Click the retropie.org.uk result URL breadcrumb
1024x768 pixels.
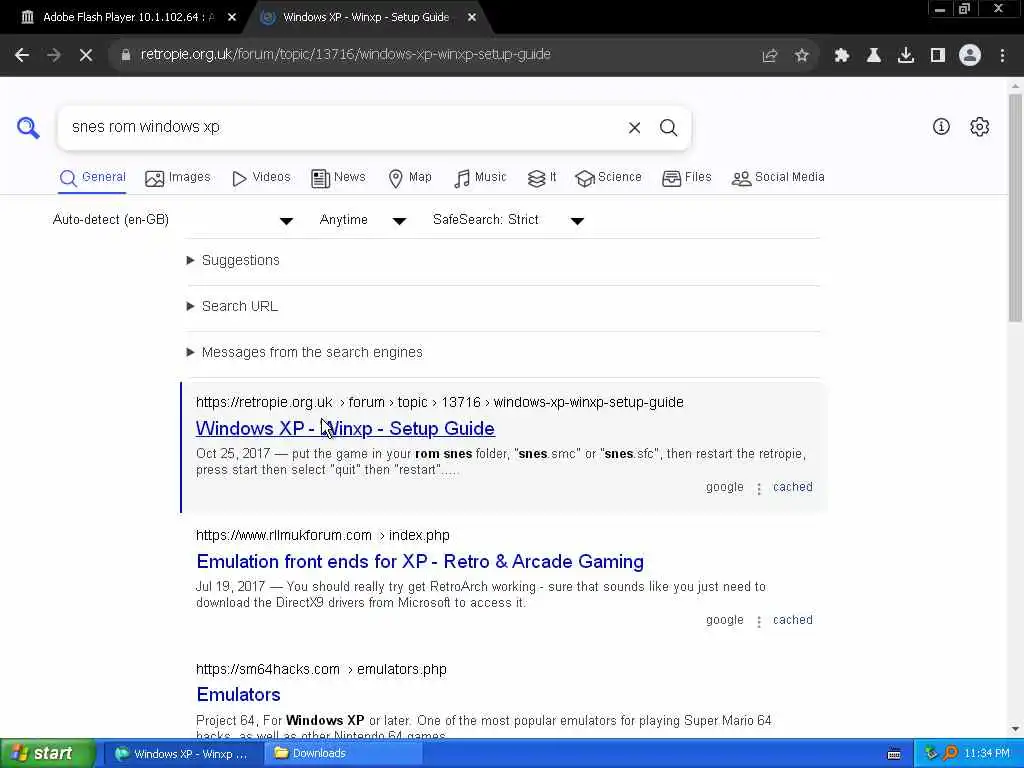coord(440,402)
